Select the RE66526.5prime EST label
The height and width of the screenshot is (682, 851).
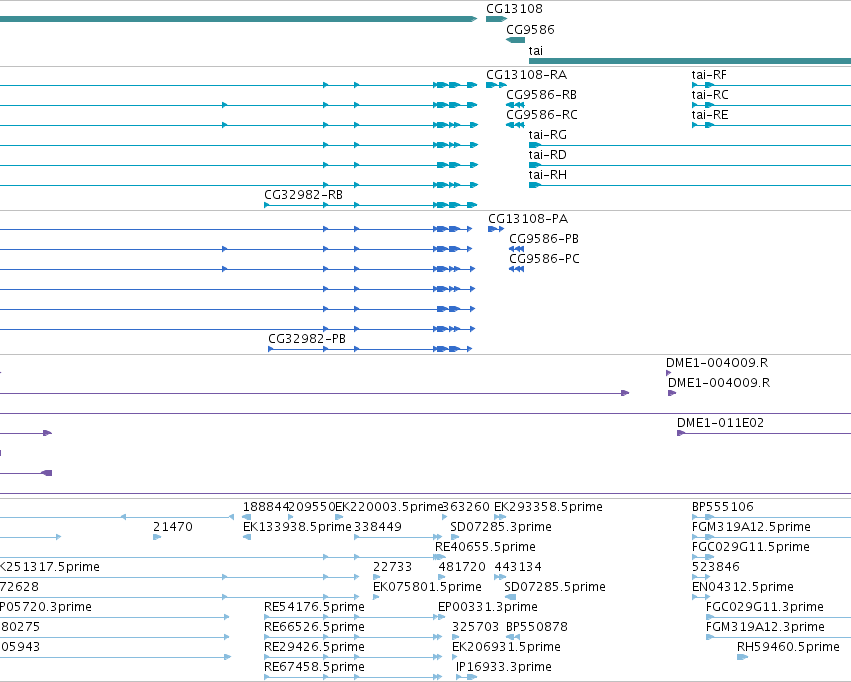tap(314, 627)
